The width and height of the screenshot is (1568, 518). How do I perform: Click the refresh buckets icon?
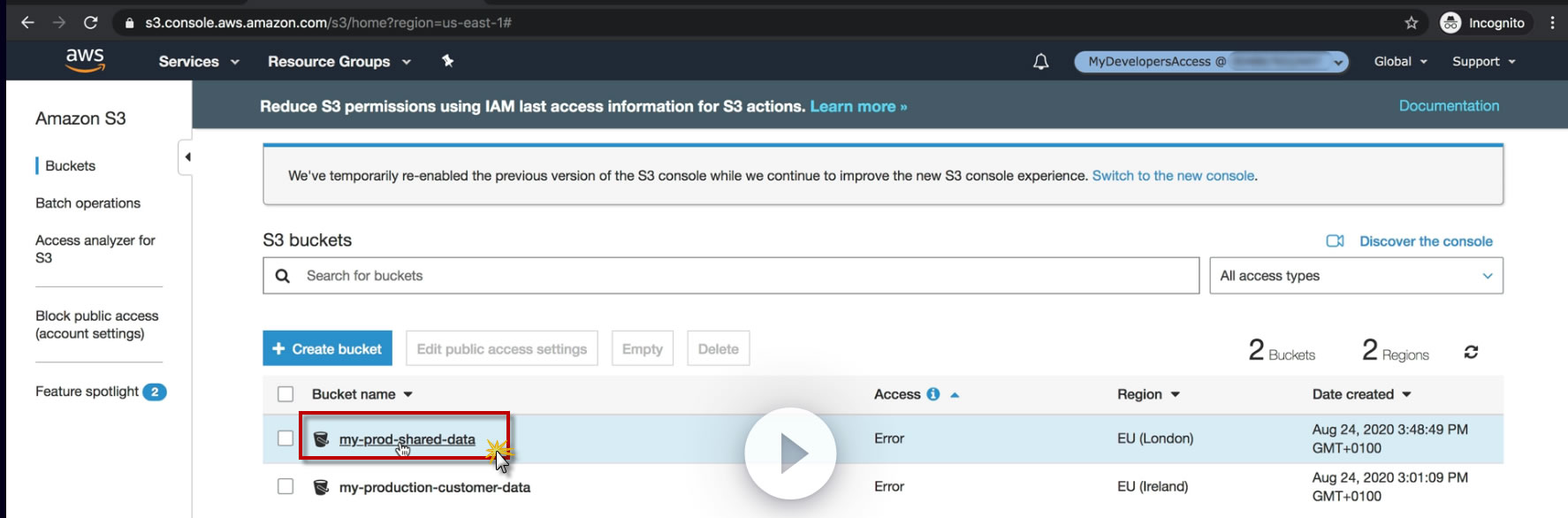1471,352
